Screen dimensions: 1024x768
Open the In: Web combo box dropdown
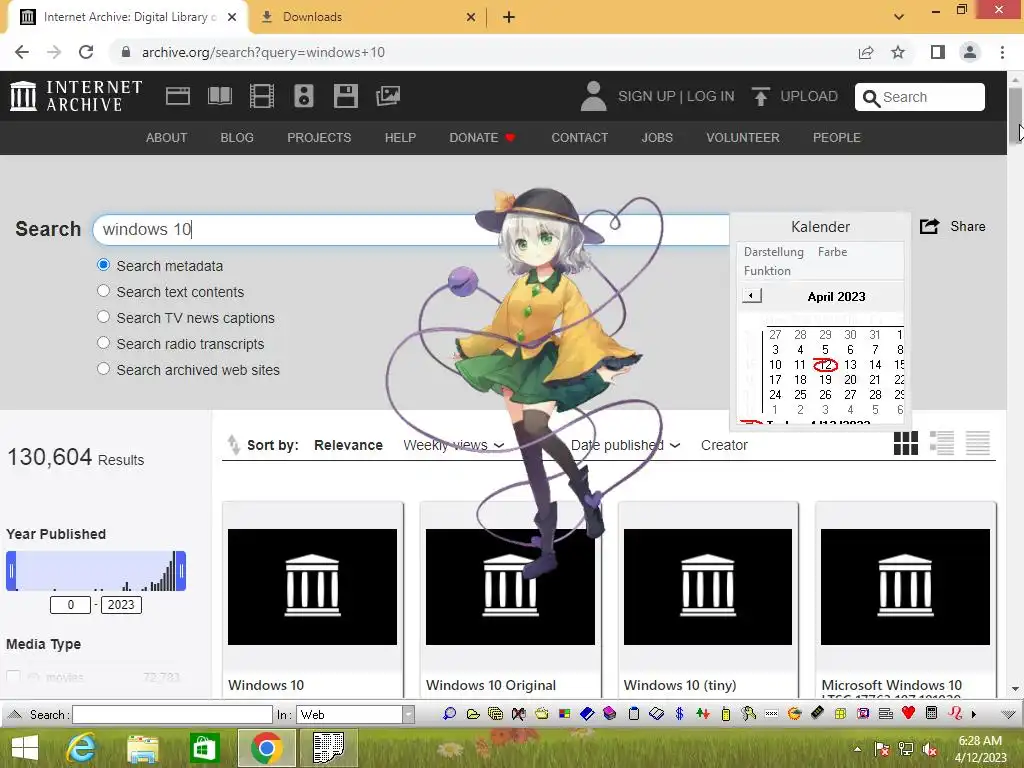(408, 714)
